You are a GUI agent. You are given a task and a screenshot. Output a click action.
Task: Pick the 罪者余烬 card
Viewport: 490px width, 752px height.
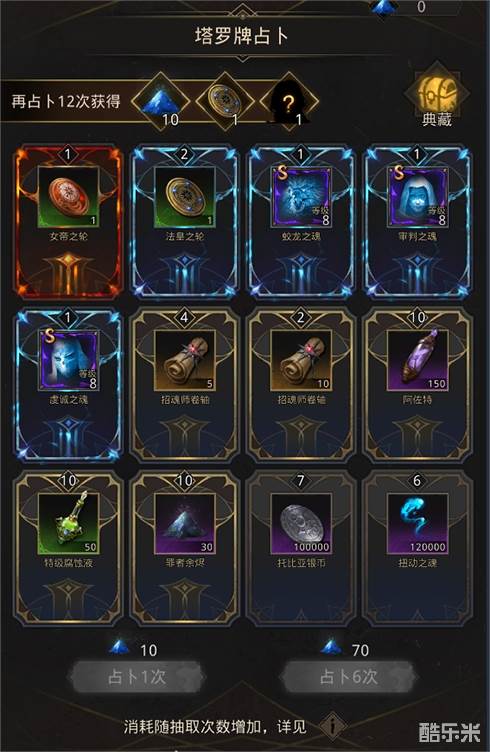click(184, 548)
